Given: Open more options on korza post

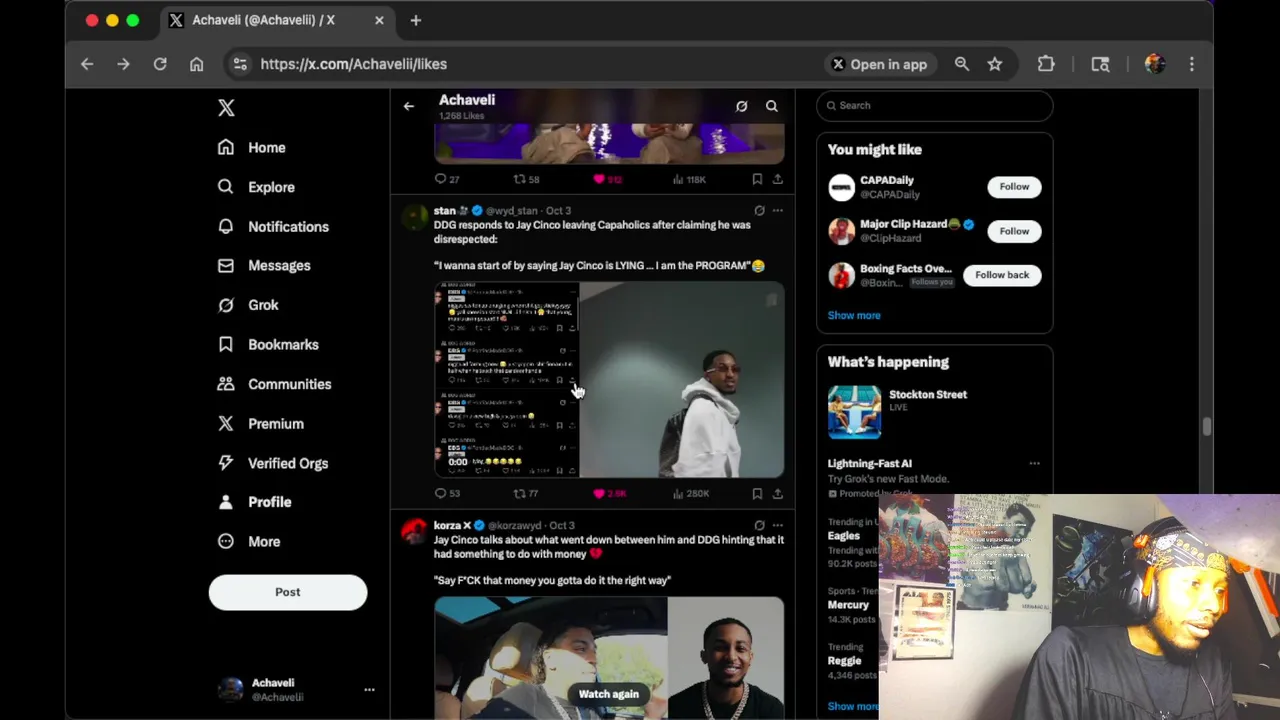Looking at the screenshot, I should [777, 525].
